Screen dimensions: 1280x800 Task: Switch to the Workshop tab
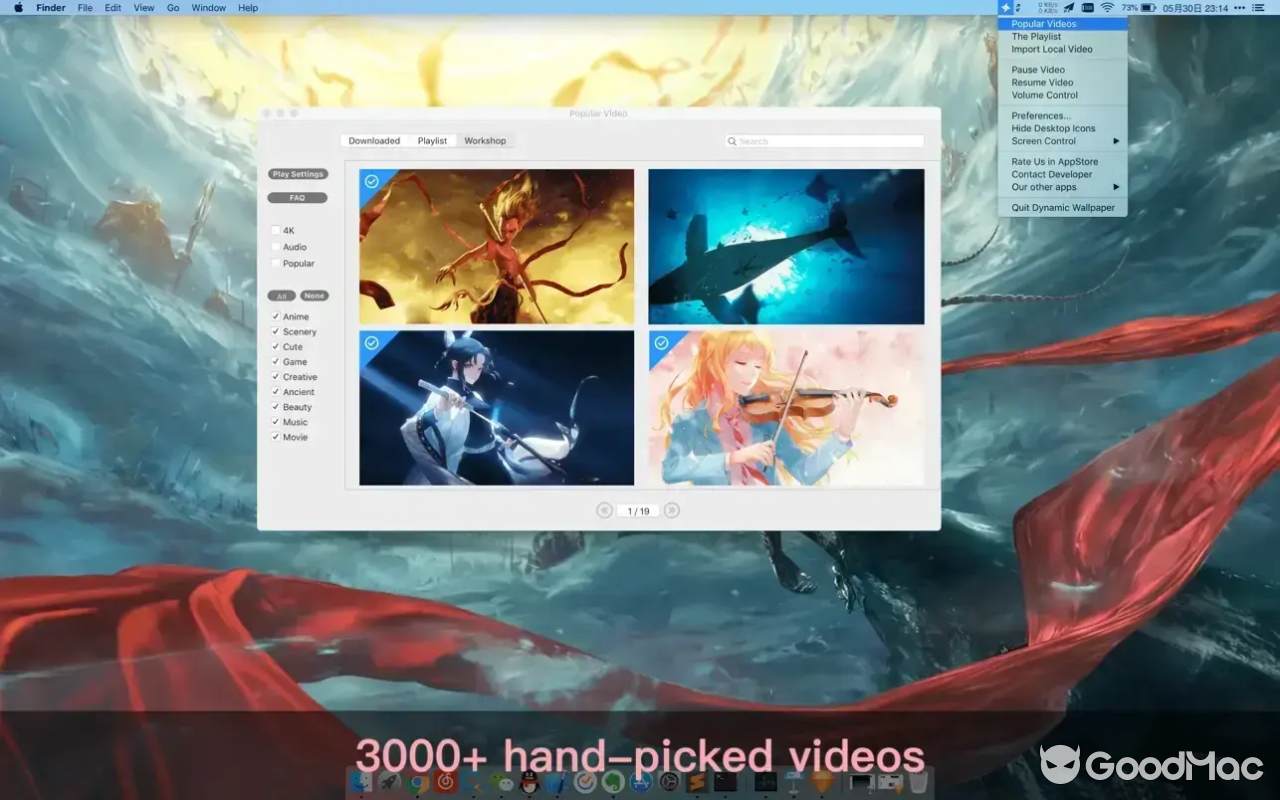point(485,140)
